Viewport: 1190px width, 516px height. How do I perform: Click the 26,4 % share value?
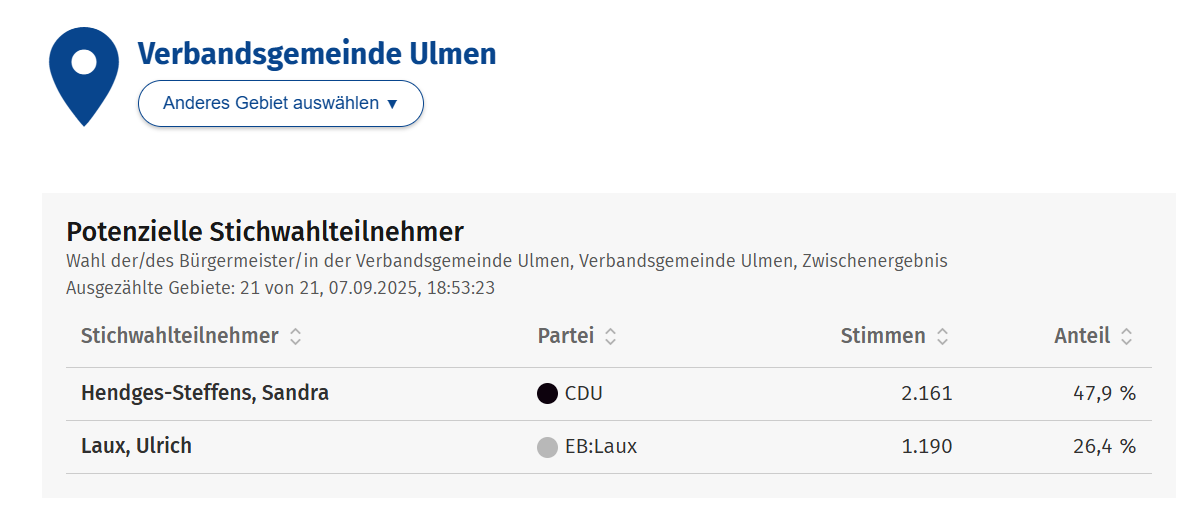(x=1104, y=447)
